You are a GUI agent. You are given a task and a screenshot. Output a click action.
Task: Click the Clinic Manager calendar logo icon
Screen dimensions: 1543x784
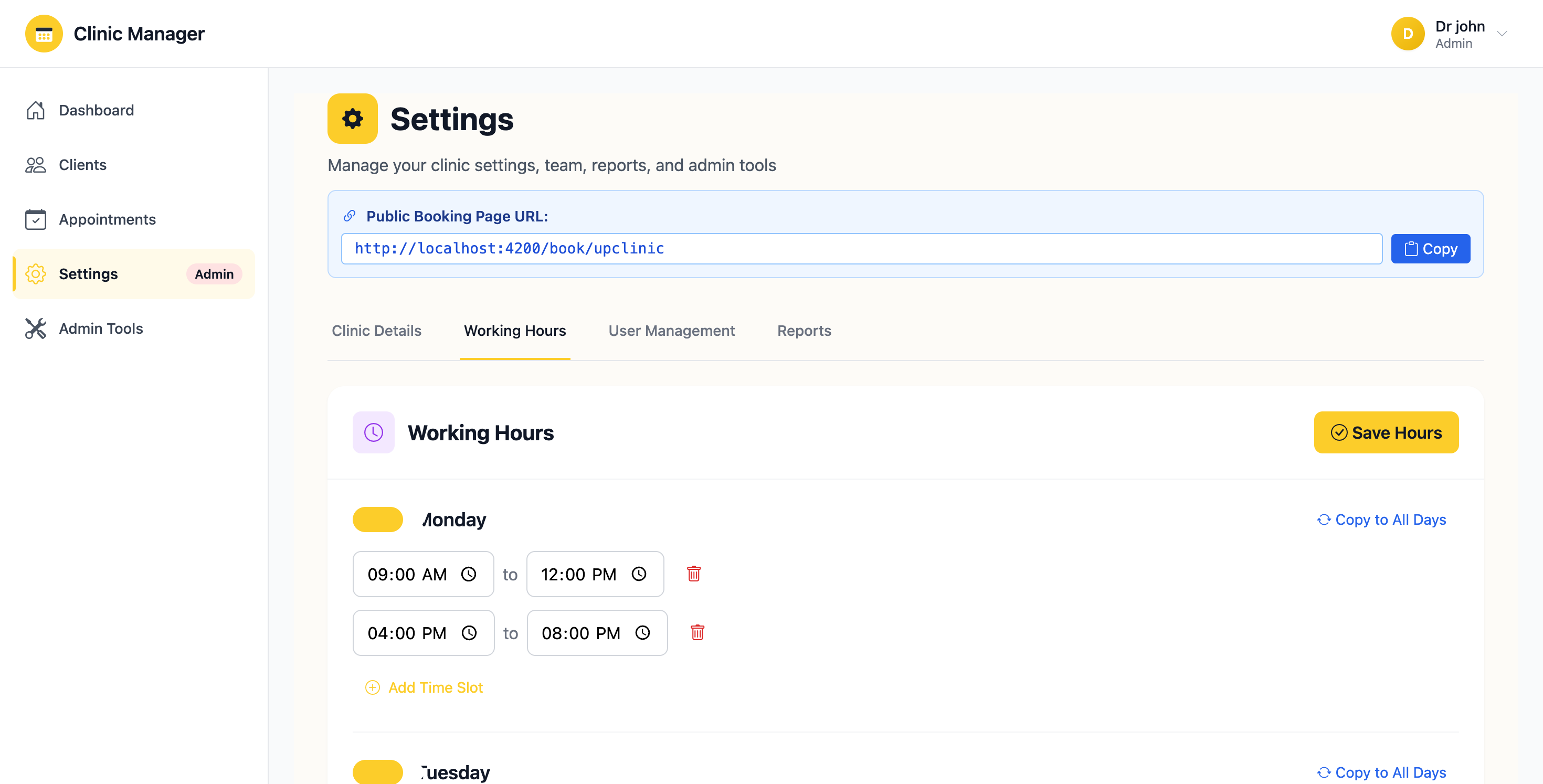43,34
